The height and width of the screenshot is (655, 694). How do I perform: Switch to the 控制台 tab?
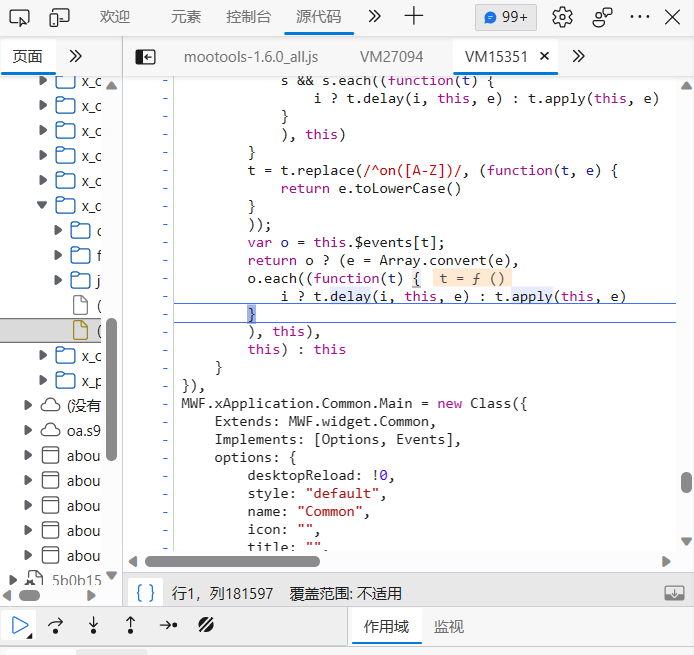click(248, 17)
